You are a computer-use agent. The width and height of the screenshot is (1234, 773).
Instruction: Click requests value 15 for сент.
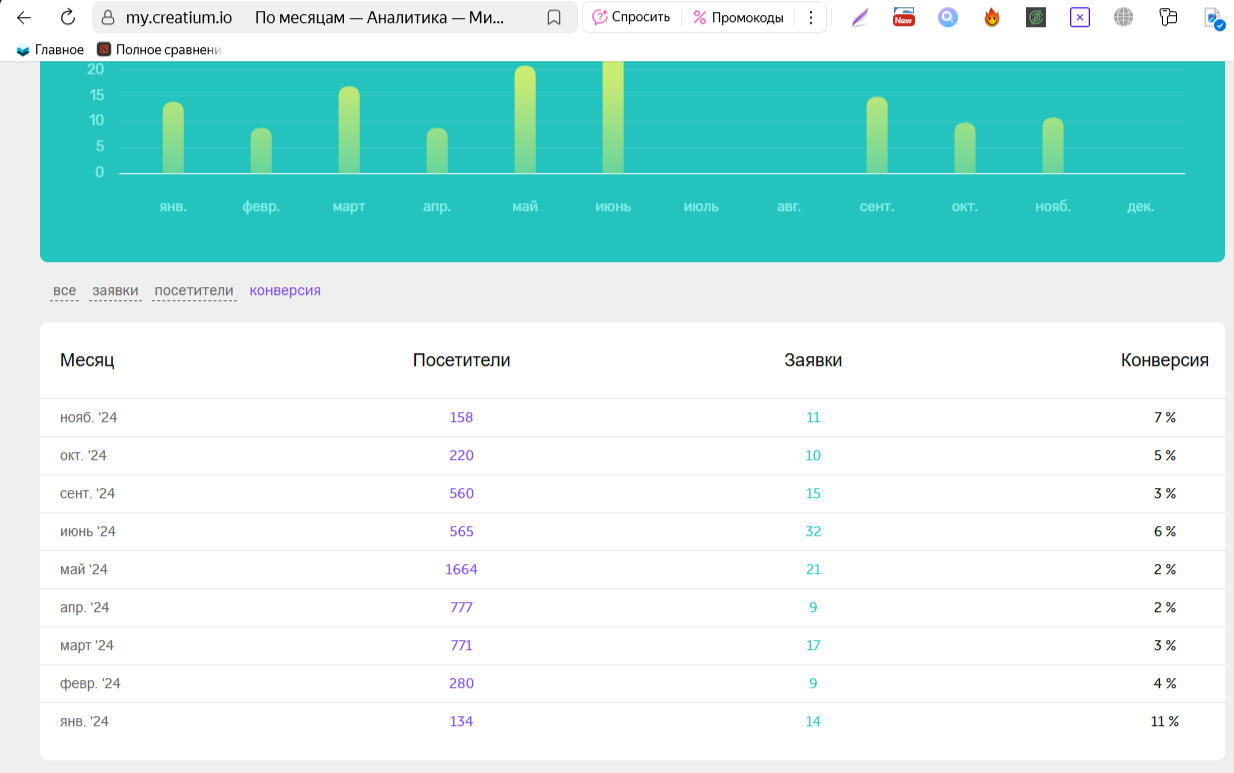click(813, 493)
